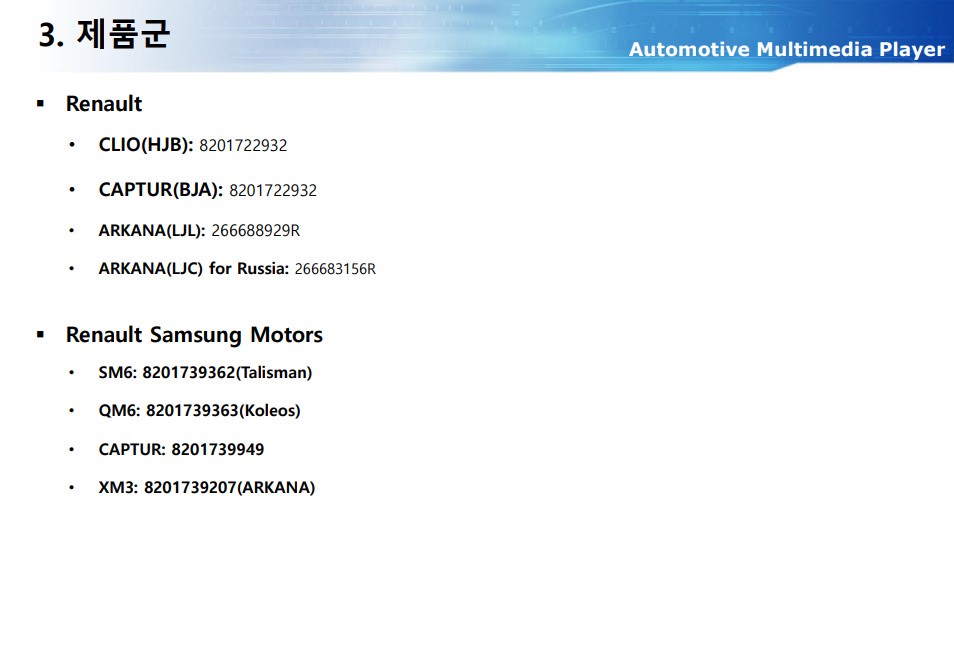Click the 'CAPTUR: 8201739949' line
The width and height of the screenshot is (954, 645).
[181, 449]
